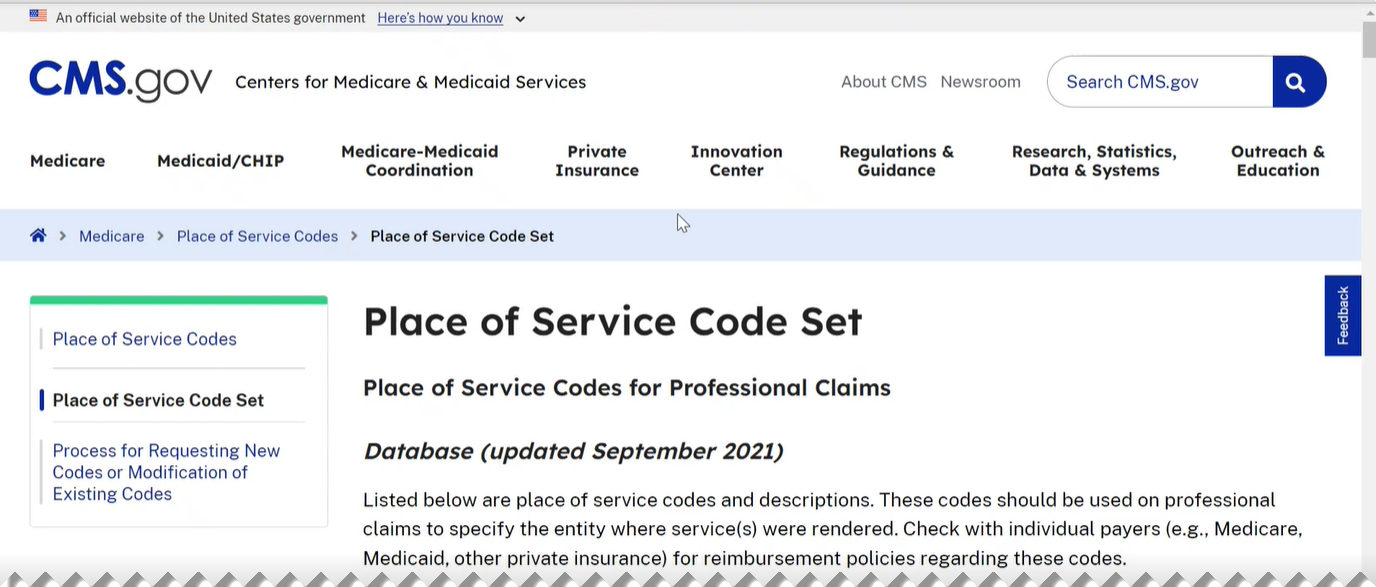Open the Regulations & Guidance menu
This screenshot has width=1376, height=587.
(x=896, y=160)
